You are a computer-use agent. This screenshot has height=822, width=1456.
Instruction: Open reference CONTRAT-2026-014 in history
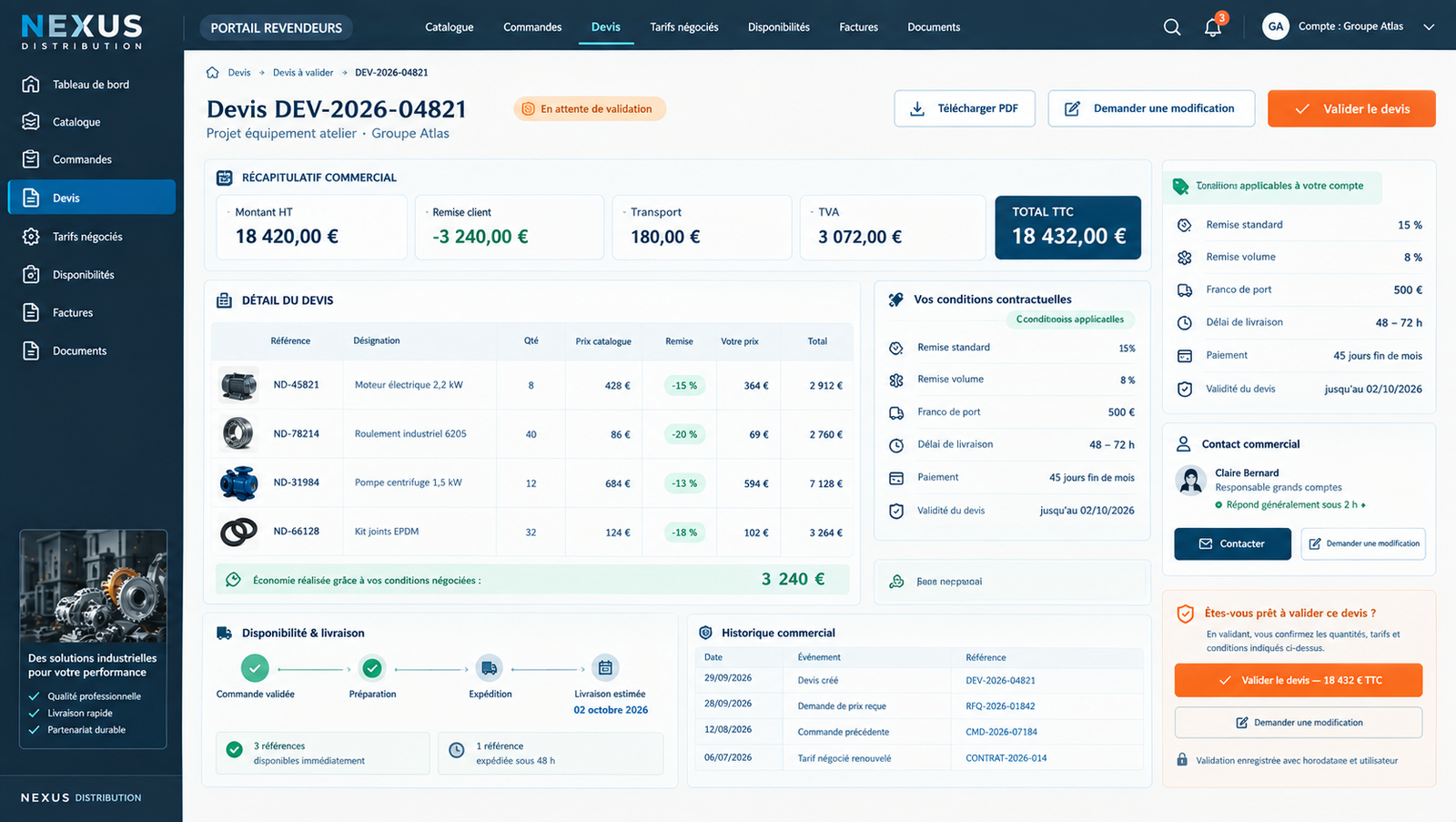(x=1006, y=757)
